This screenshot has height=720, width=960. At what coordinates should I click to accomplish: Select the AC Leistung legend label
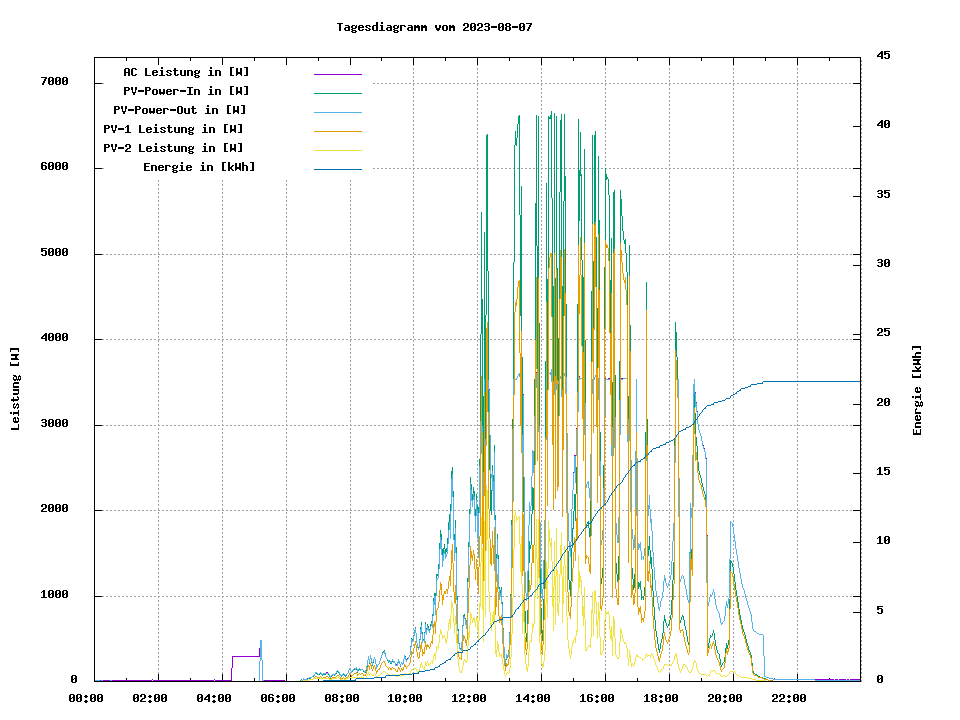[x=186, y=72]
